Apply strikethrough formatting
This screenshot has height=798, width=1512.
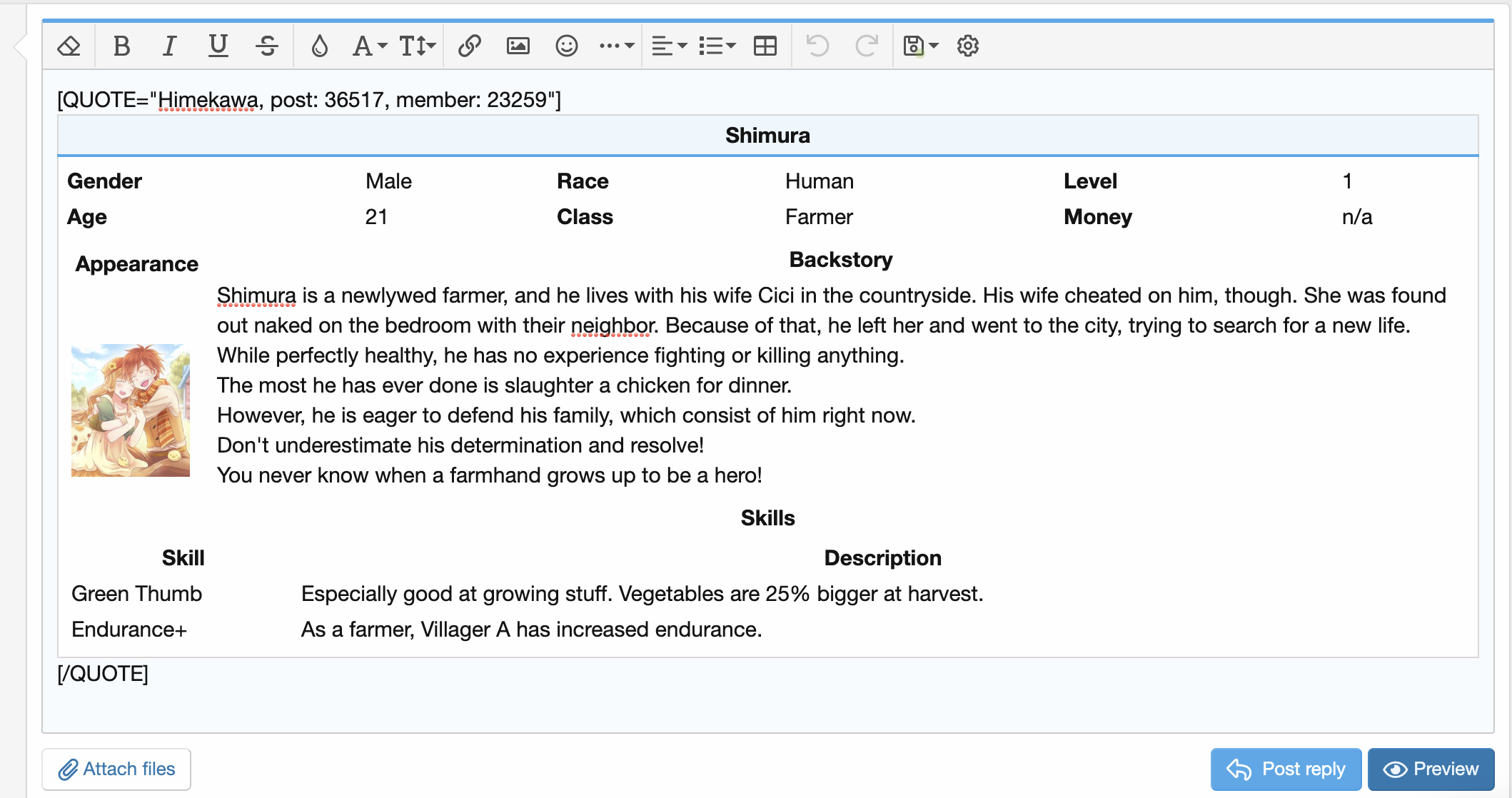[x=267, y=46]
